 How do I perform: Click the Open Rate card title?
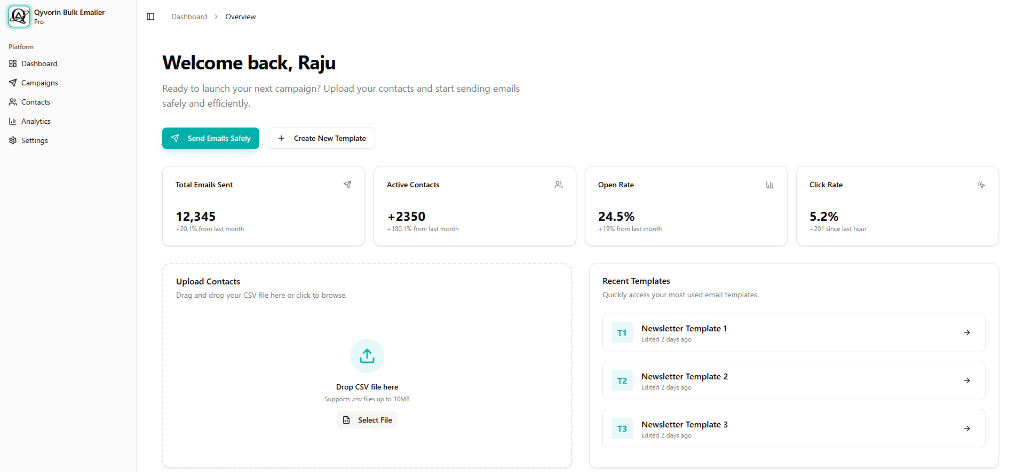click(x=616, y=185)
